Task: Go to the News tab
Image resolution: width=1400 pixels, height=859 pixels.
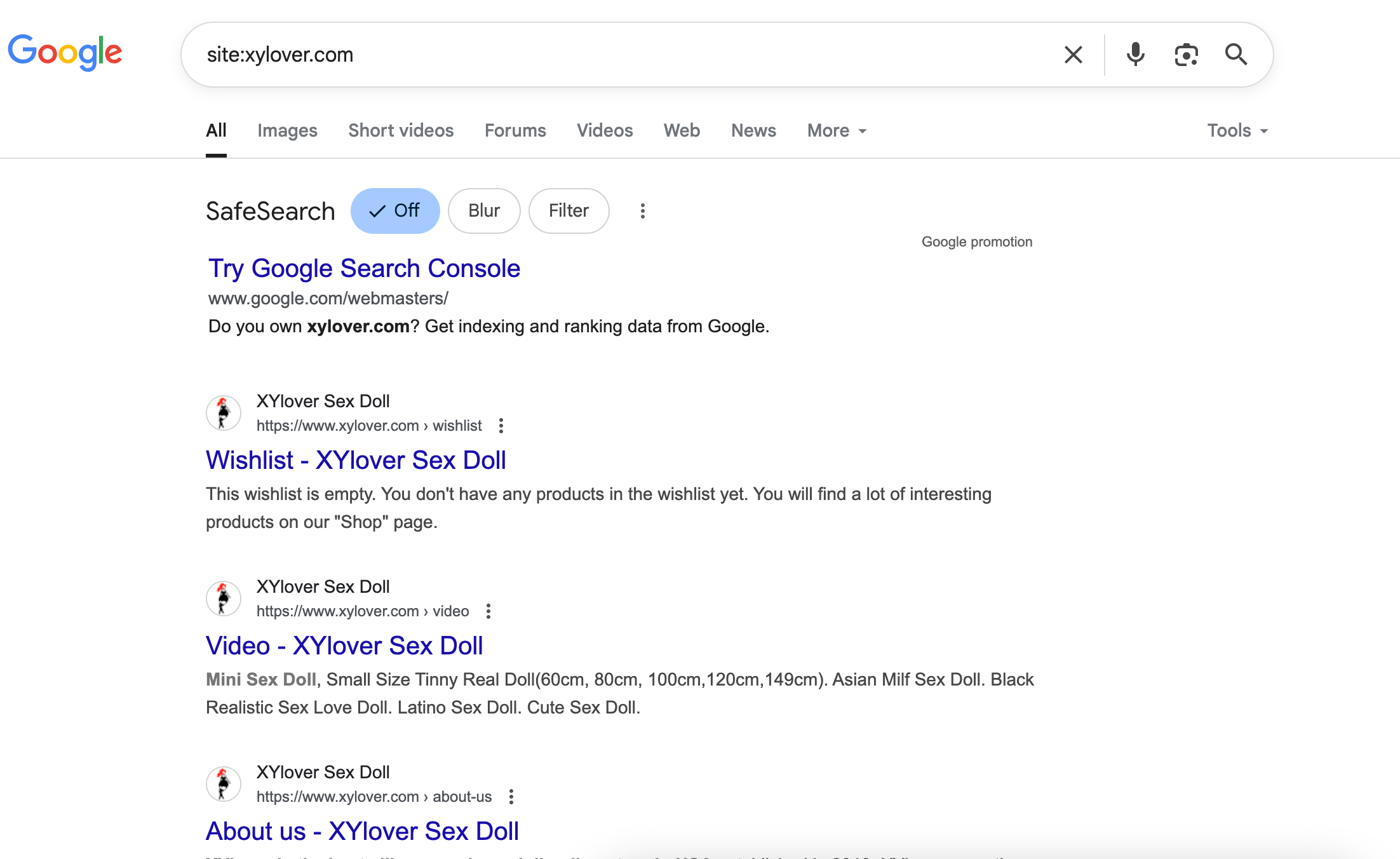Action: (x=753, y=130)
